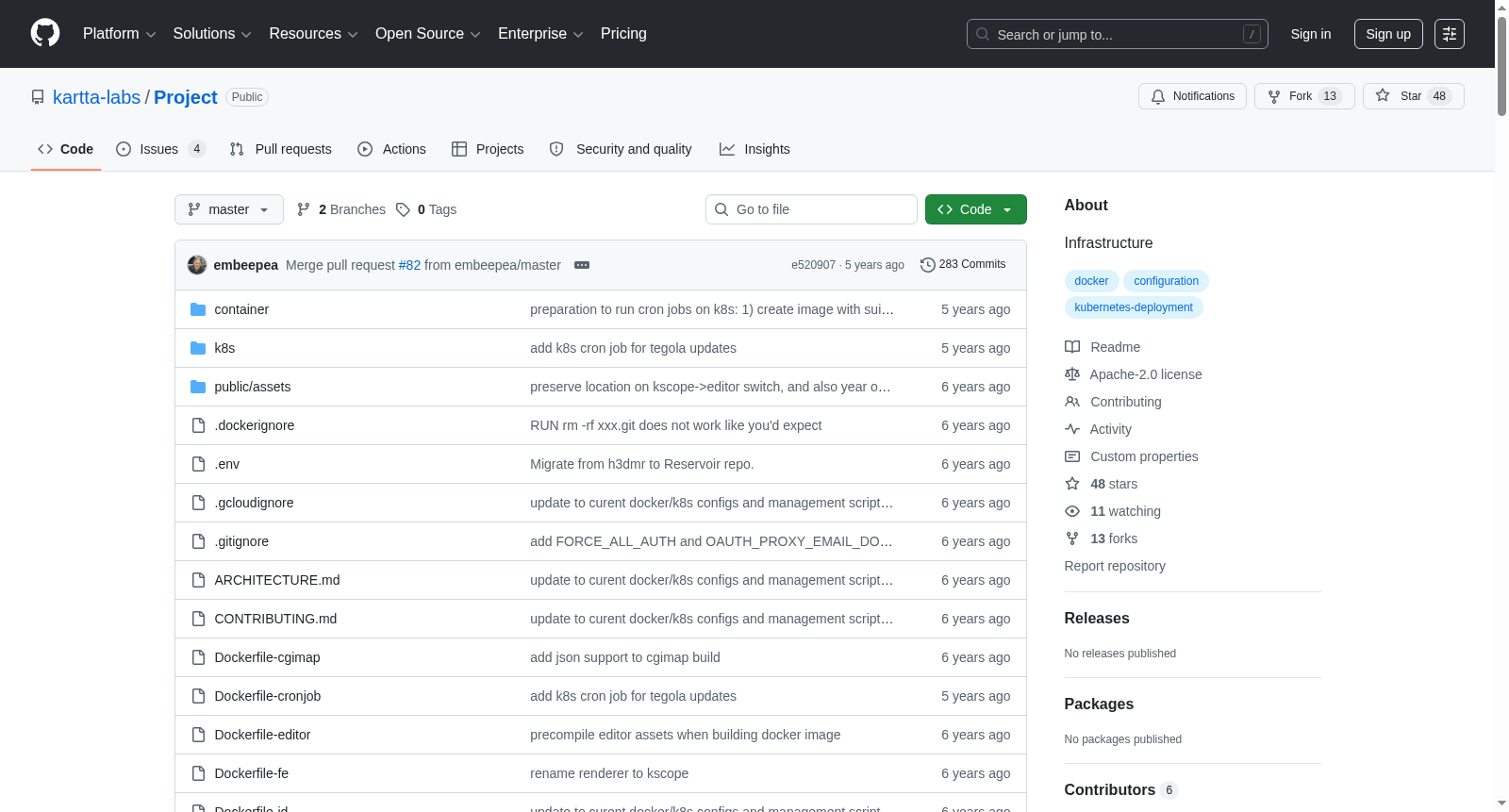The image size is (1509, 812).
Task: Click the GitHub logo icon
Action: [x=45, y=33]
